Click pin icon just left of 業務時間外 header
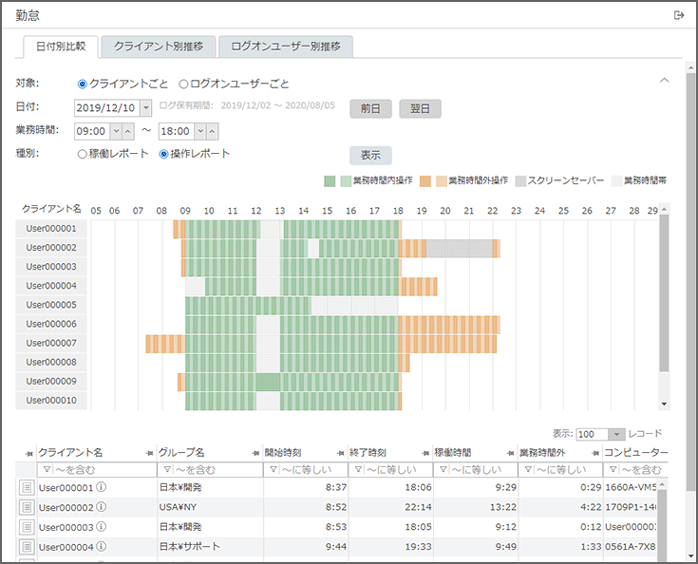 (511, 454)
